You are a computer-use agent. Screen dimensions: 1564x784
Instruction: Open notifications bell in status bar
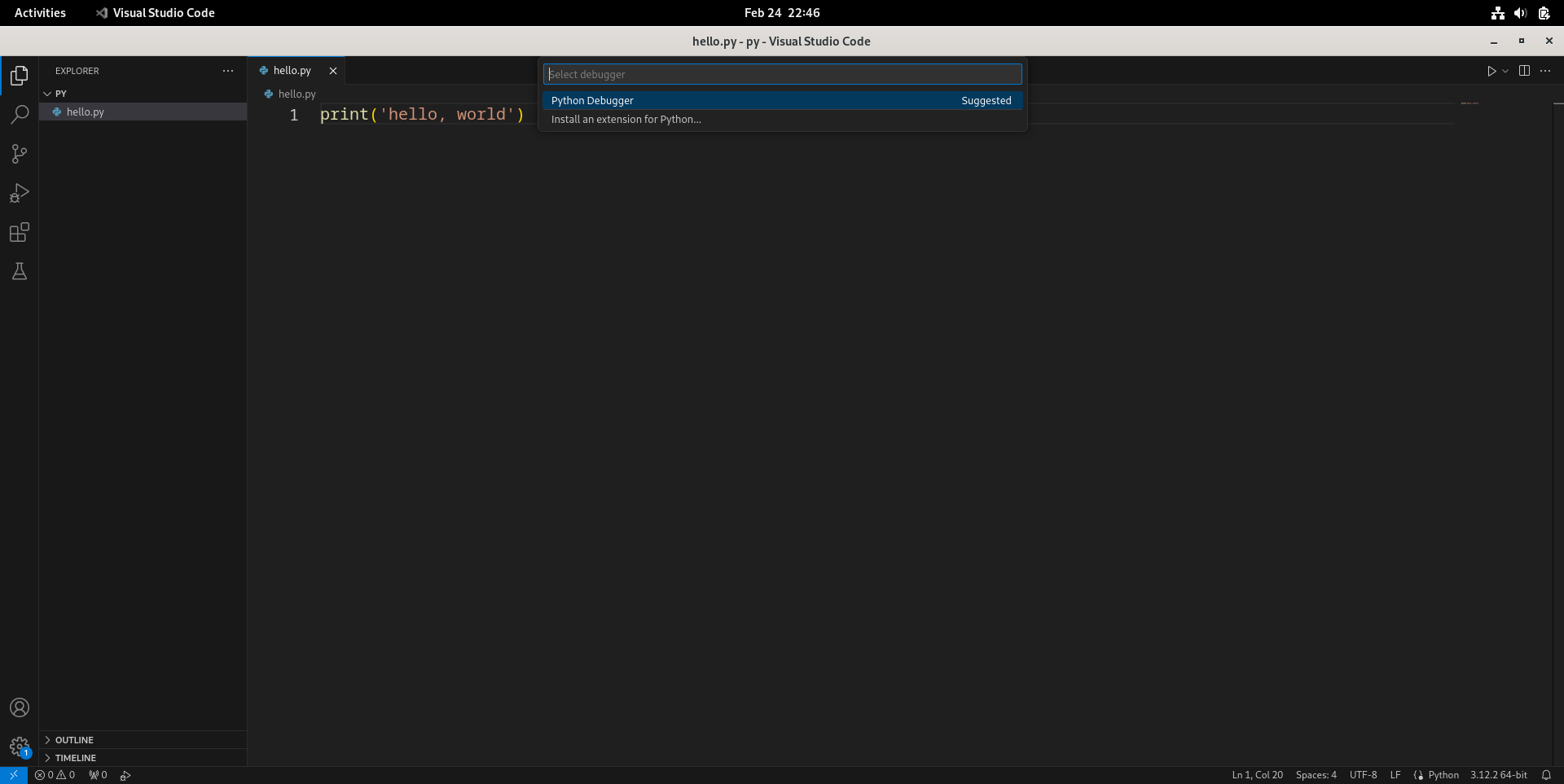1546,775
